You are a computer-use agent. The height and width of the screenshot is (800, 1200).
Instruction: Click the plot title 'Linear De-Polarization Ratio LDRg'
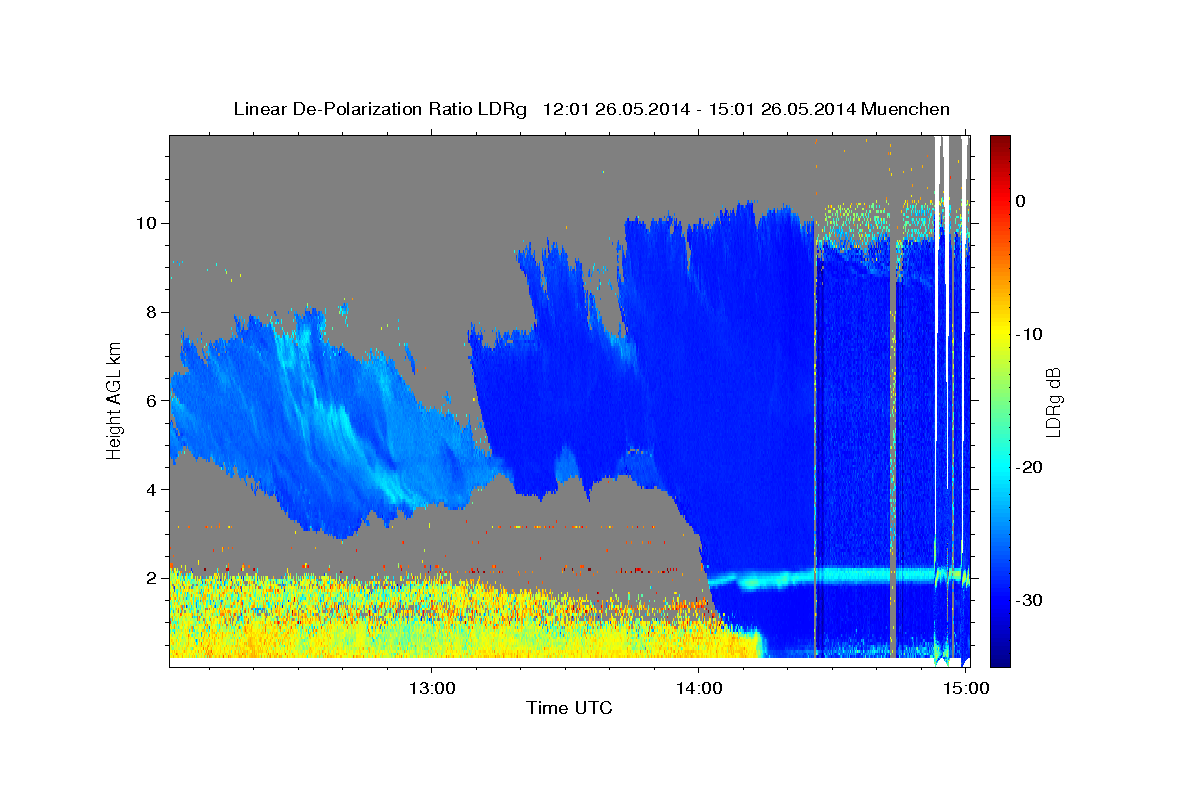(x=379, y=109)
